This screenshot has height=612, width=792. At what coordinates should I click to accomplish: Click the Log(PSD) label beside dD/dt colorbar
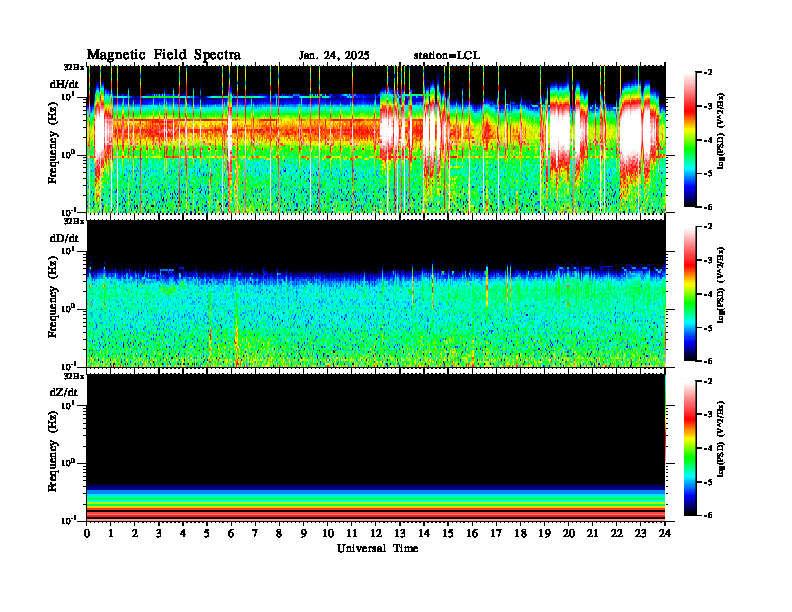tap(721, 285)
